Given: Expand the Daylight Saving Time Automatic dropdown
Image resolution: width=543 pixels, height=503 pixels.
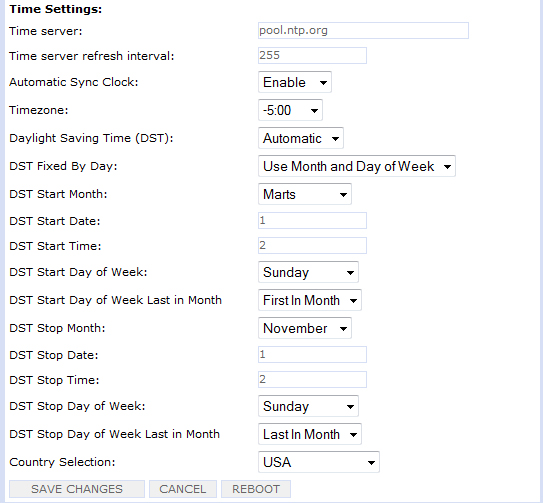Looking at the screenshot, I should point(301,138).
